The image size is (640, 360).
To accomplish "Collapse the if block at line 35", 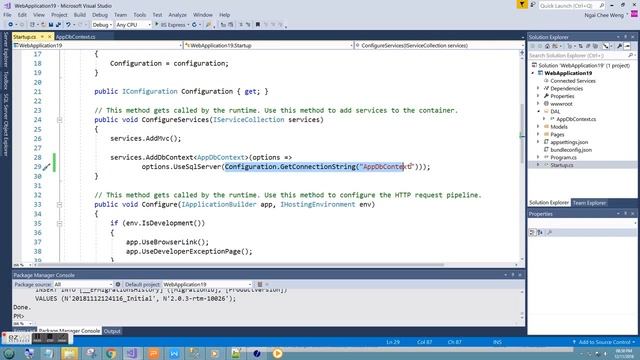I will click(60, 223).
